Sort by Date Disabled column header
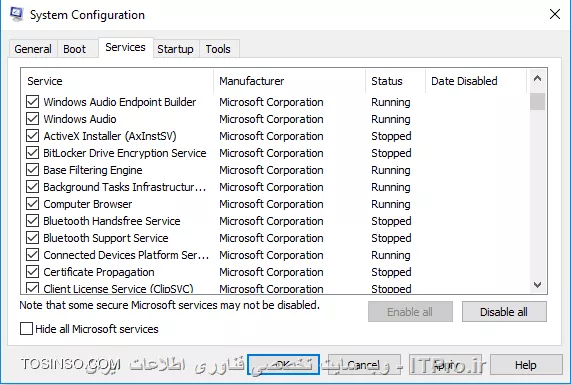 (x=476, y=80)
